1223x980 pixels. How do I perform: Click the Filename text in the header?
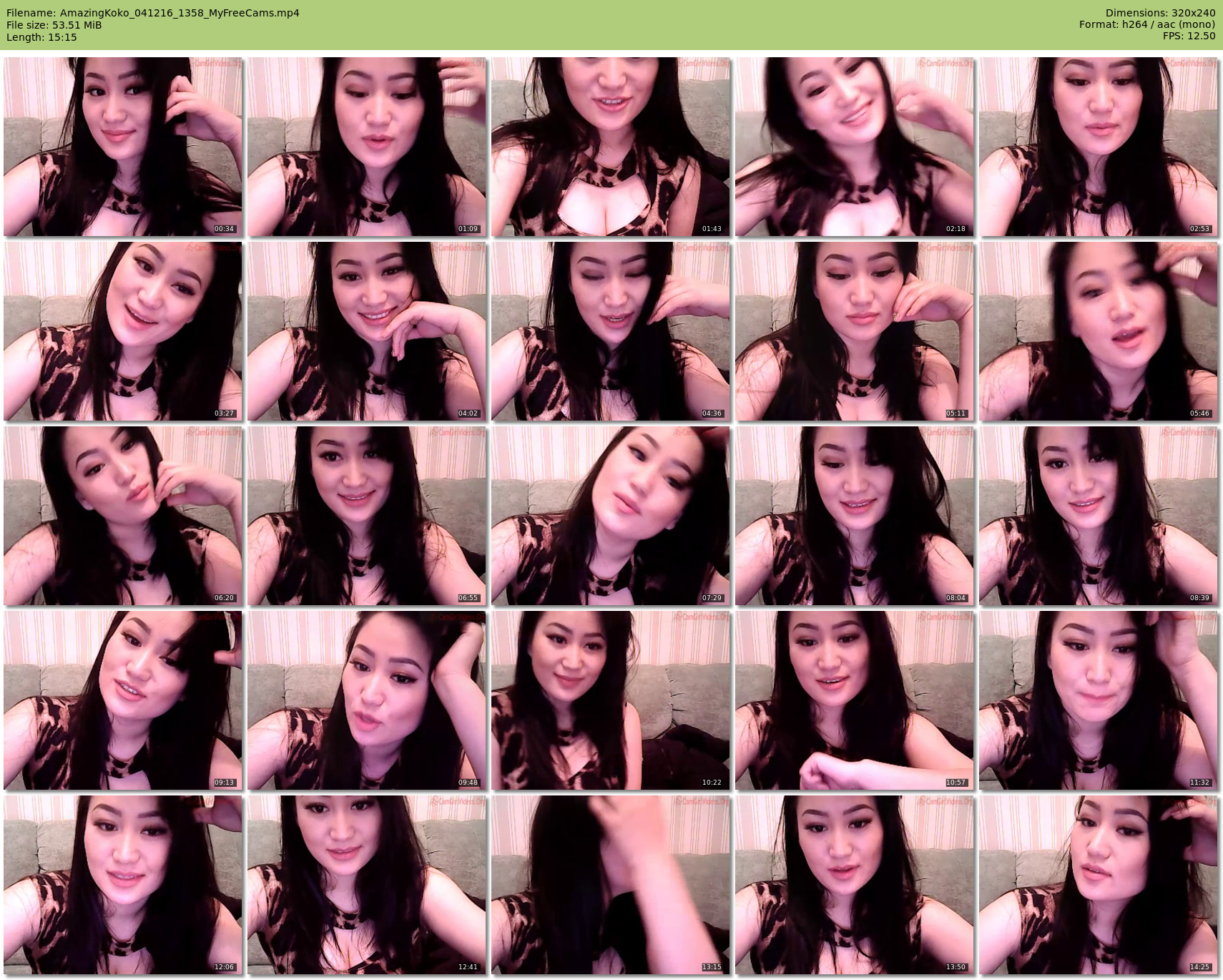click(153, 13)
